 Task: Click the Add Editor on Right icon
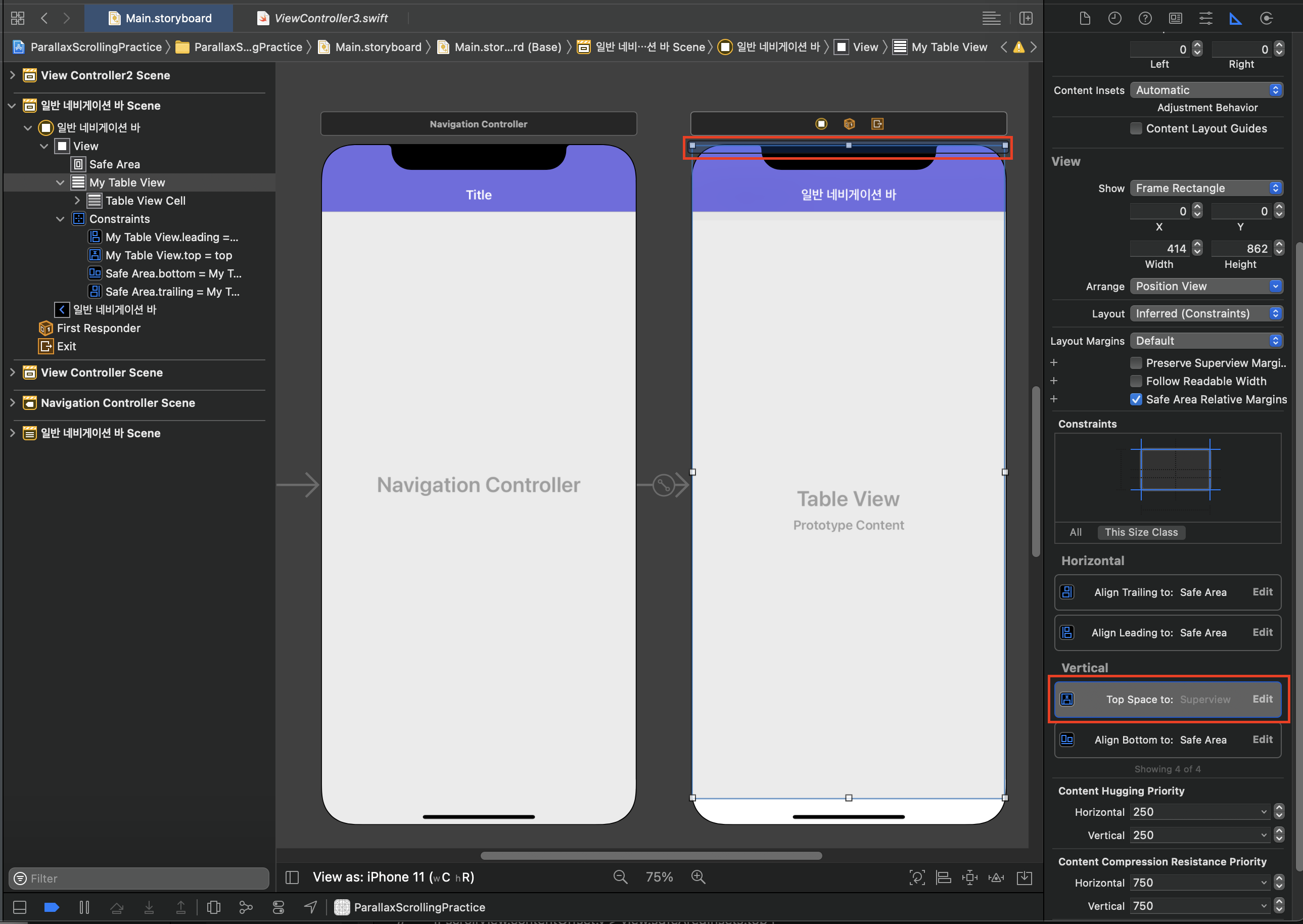[x=1026, y=18]
